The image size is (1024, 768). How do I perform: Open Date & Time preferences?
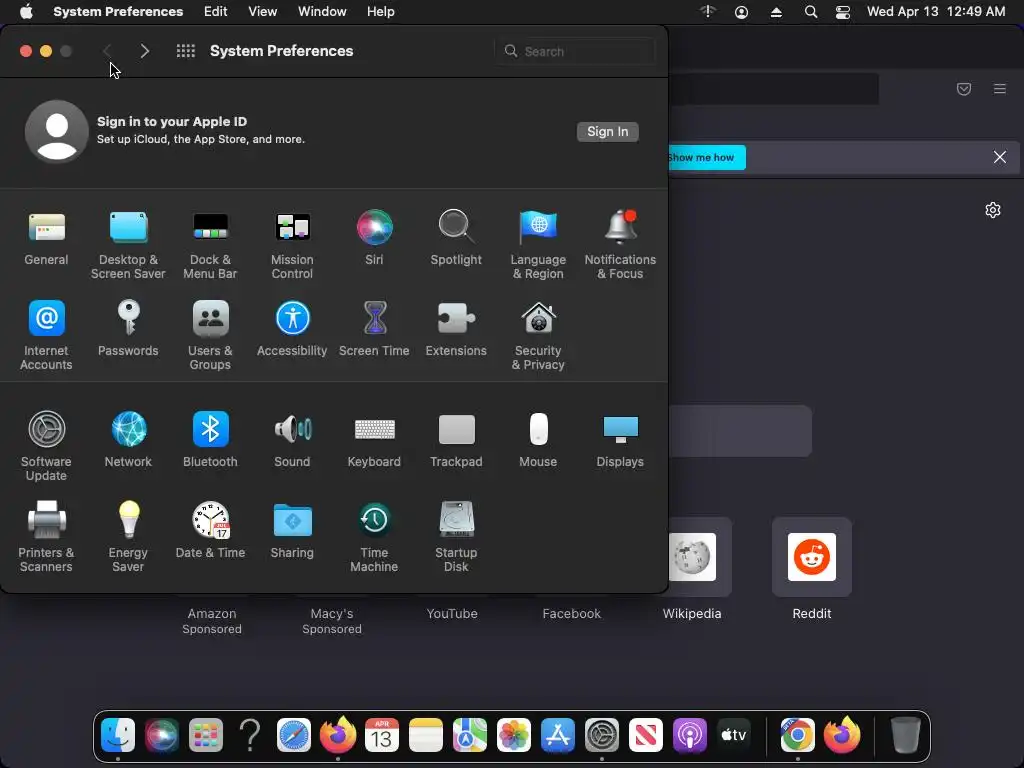210,530
